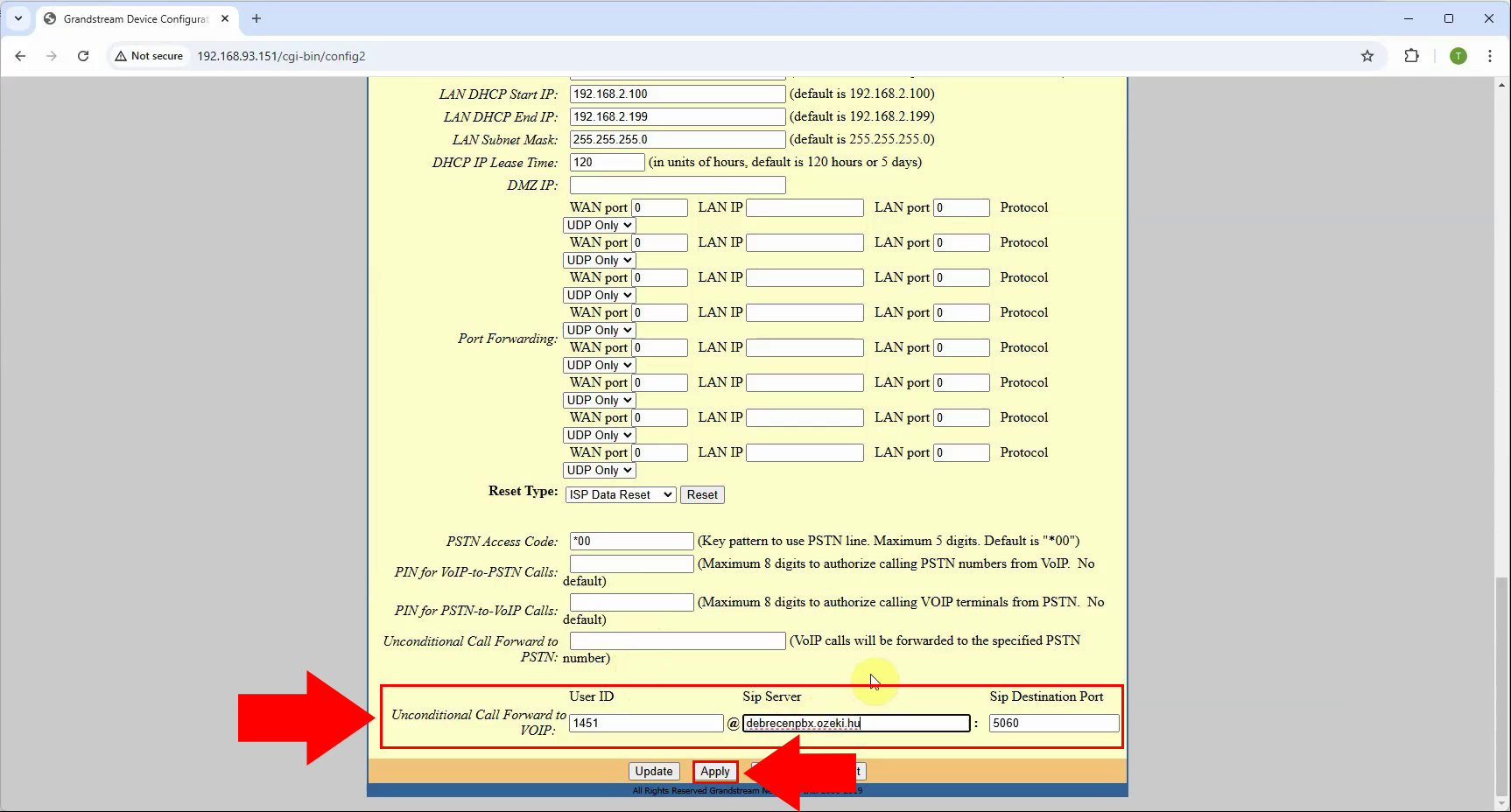Edit the Sip Server field

856,723
